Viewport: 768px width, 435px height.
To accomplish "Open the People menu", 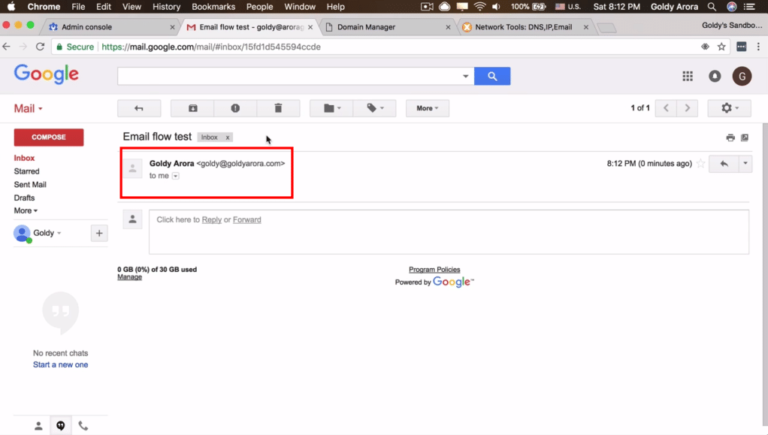I will pos(260,7).
